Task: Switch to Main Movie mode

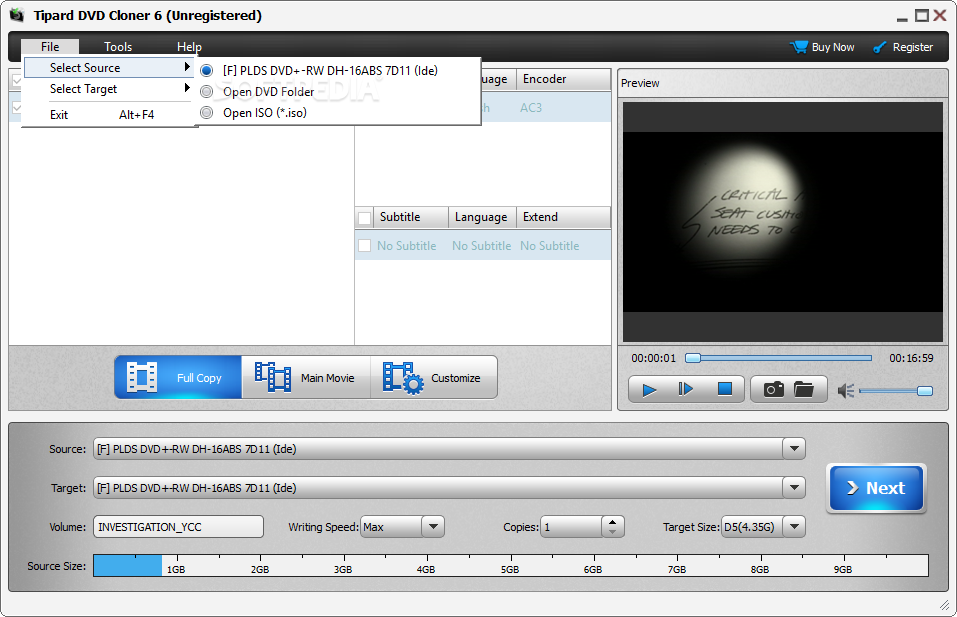Action: click(x=306, y=377)
